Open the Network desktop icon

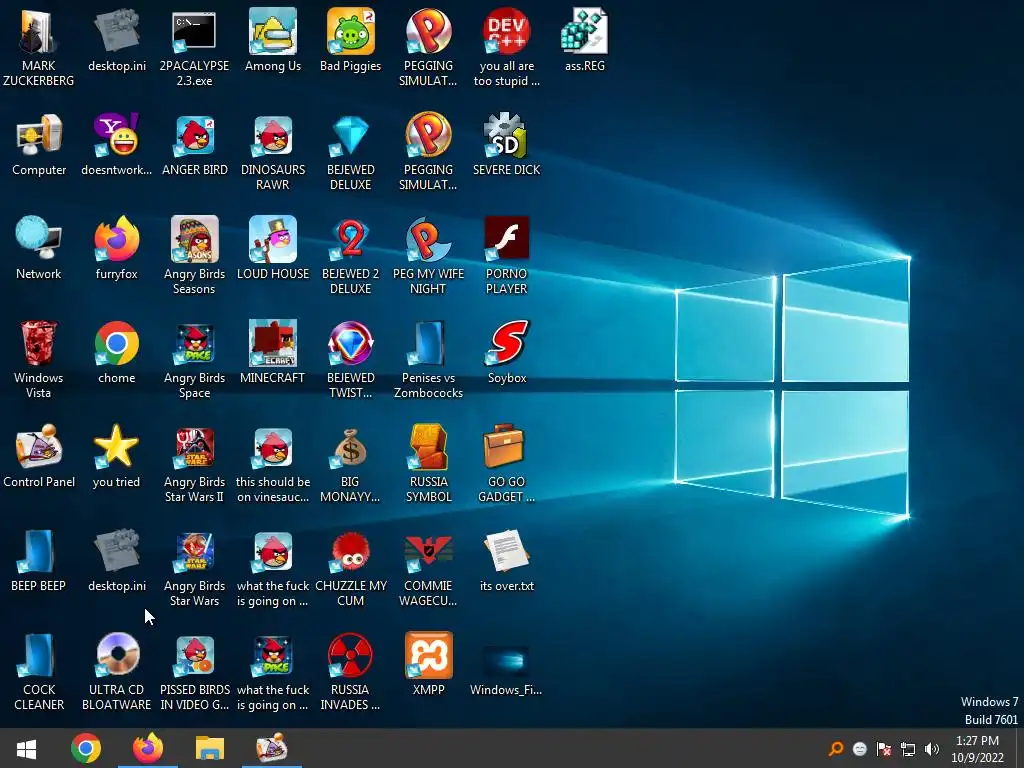[x=39, y=248]
